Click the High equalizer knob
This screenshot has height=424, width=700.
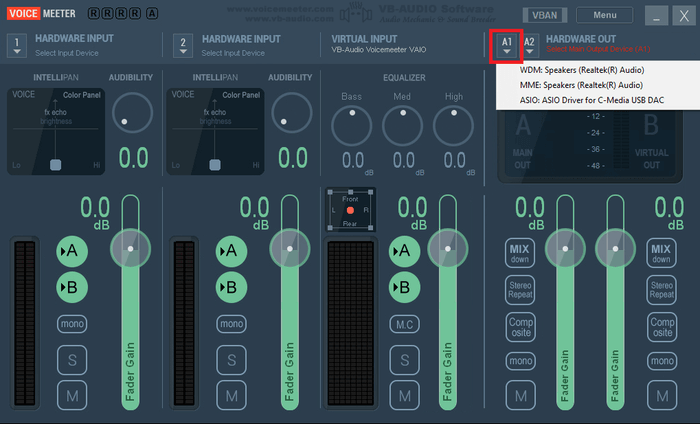point(454,124)
